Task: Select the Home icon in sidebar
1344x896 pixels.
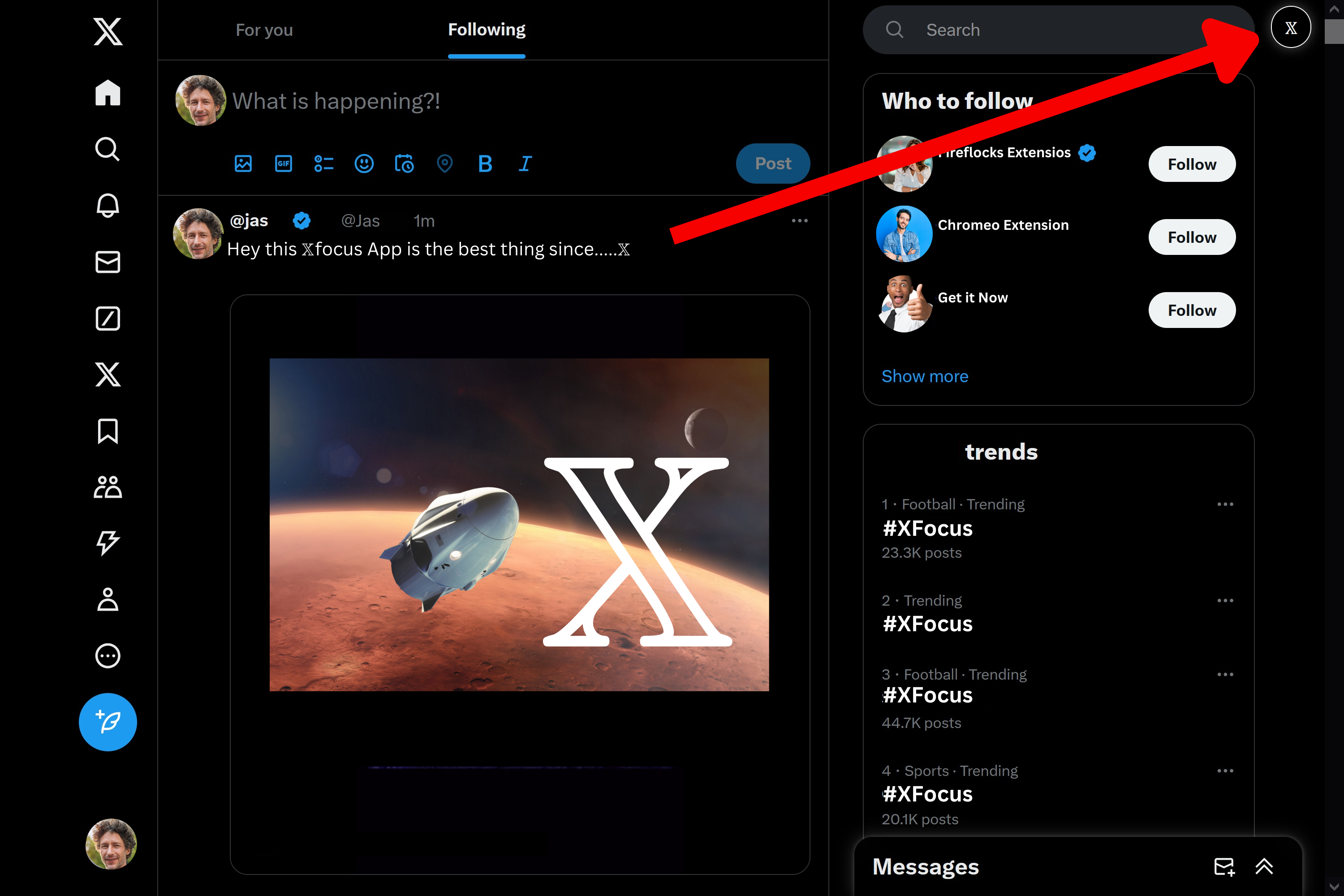Action: click(x=108, y=93)
